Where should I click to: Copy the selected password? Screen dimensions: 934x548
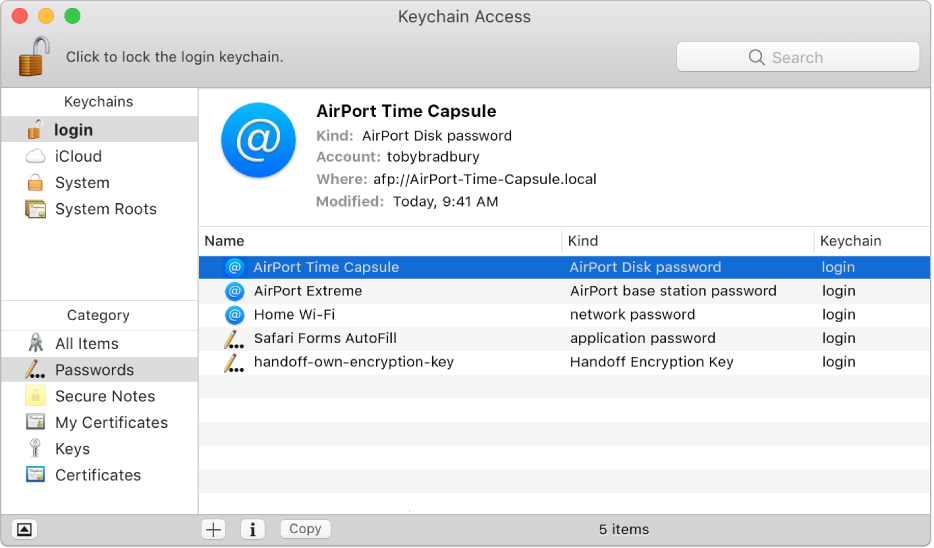coord(305,529)
